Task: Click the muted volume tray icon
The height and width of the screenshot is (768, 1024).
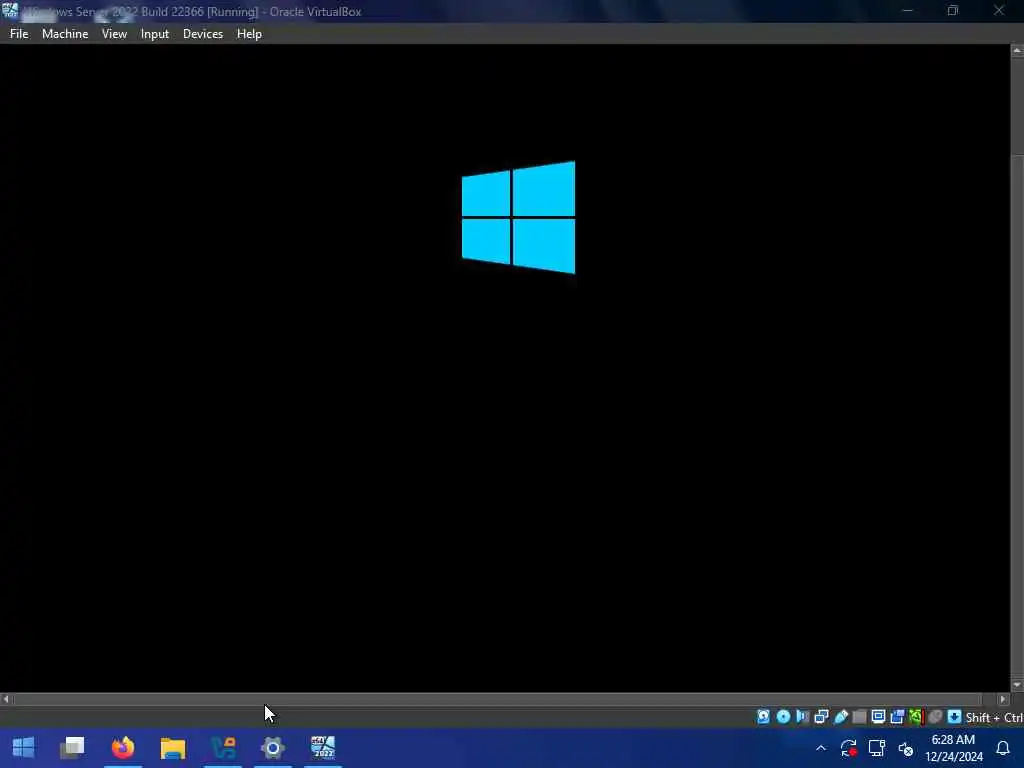Action: 905,748
